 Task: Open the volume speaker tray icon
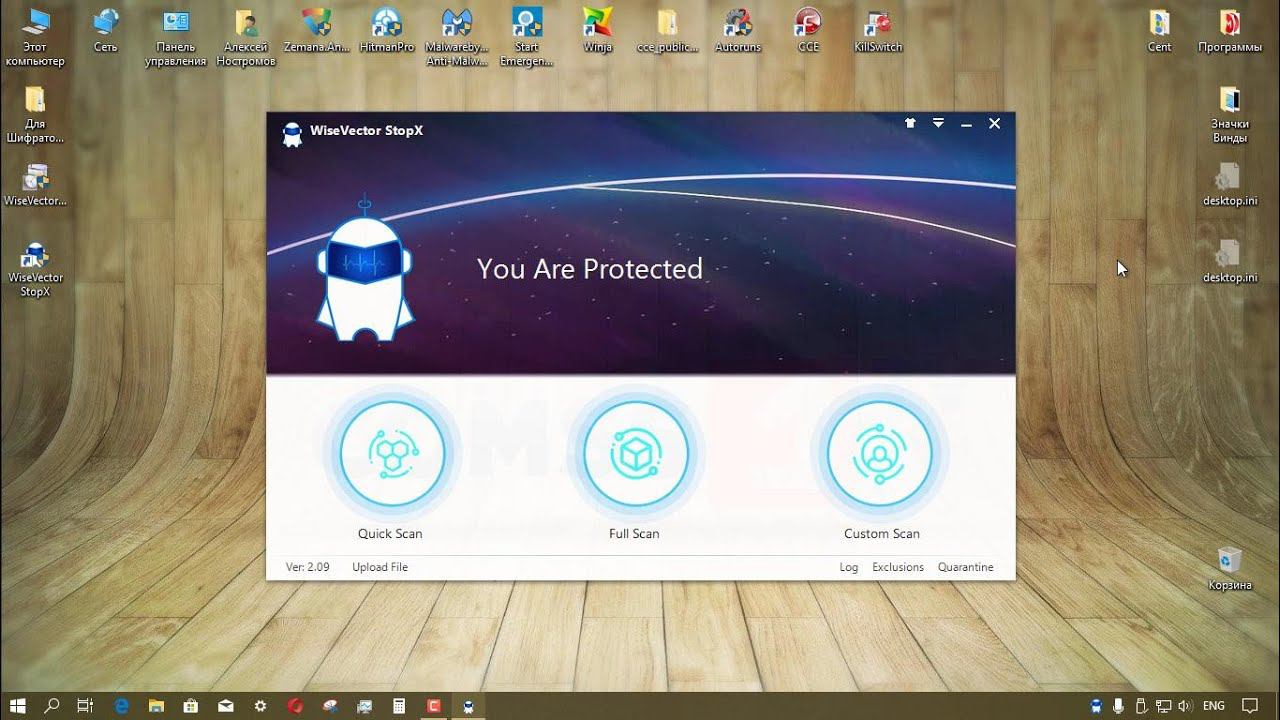[x=1185, y=706]
